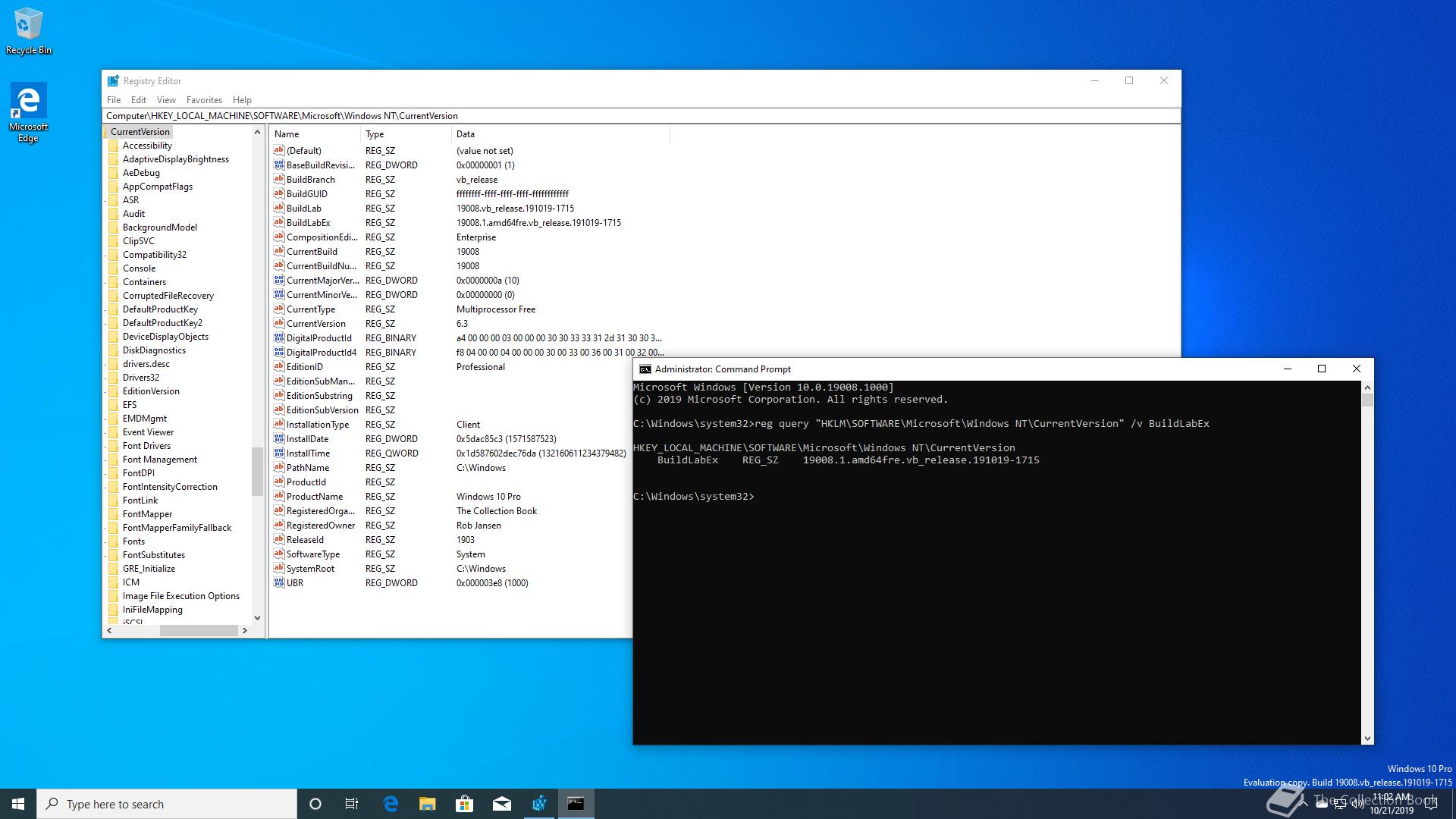Open the Favorites menu in Registry Editor
1456x819 pixels.
[204, 100]
